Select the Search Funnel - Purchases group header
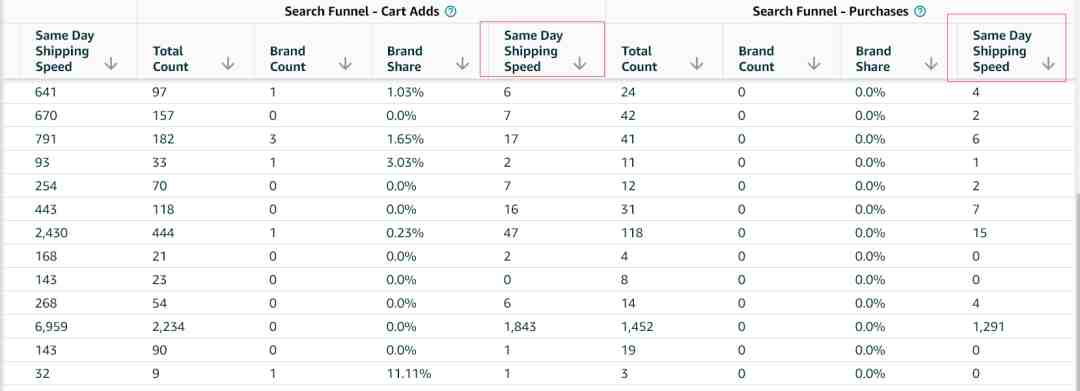This screenshot has height=391, width=1080. tap(831, 11)
